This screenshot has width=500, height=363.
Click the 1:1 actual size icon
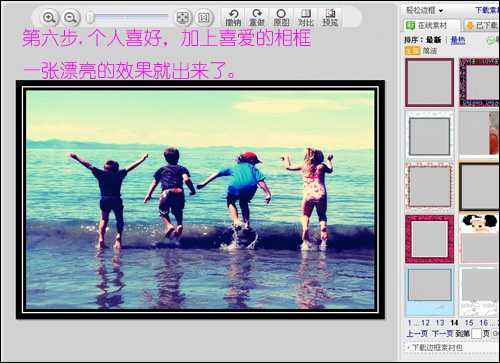[203, 17]
